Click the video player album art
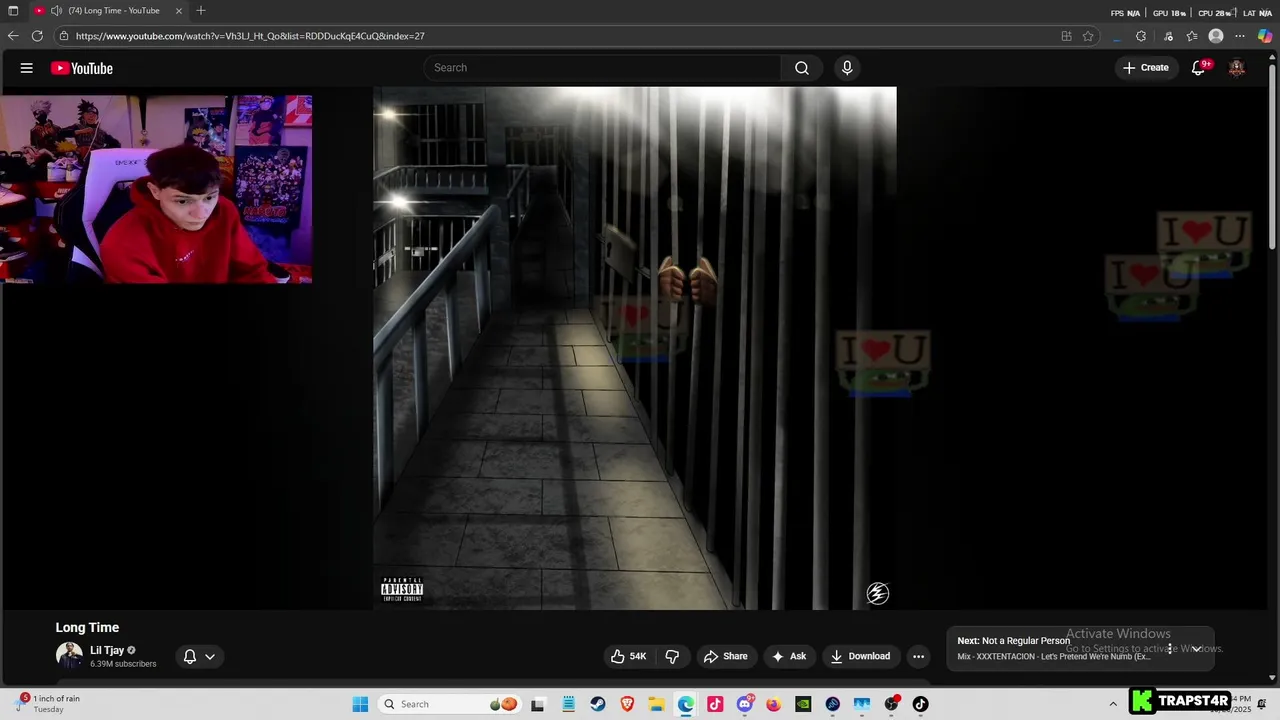 [635, 348]
